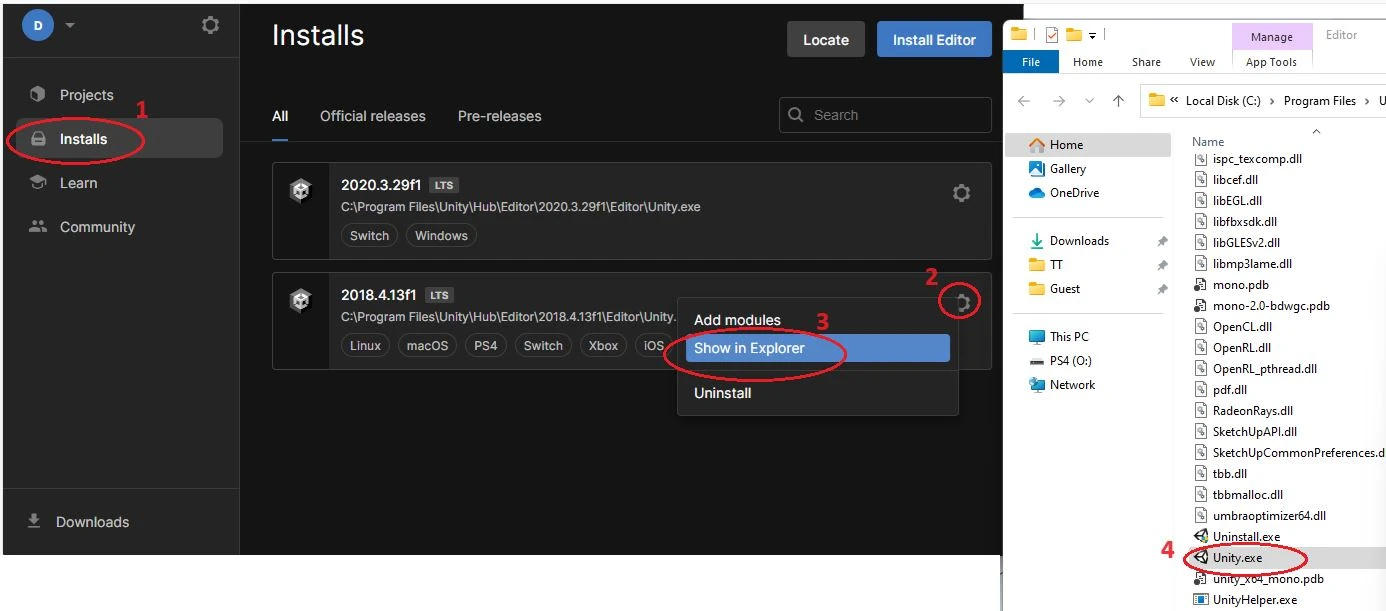Open App Tools ribbon tab
The height and width of the screenshot is (611, 1386).
[x=1271, y=62]
